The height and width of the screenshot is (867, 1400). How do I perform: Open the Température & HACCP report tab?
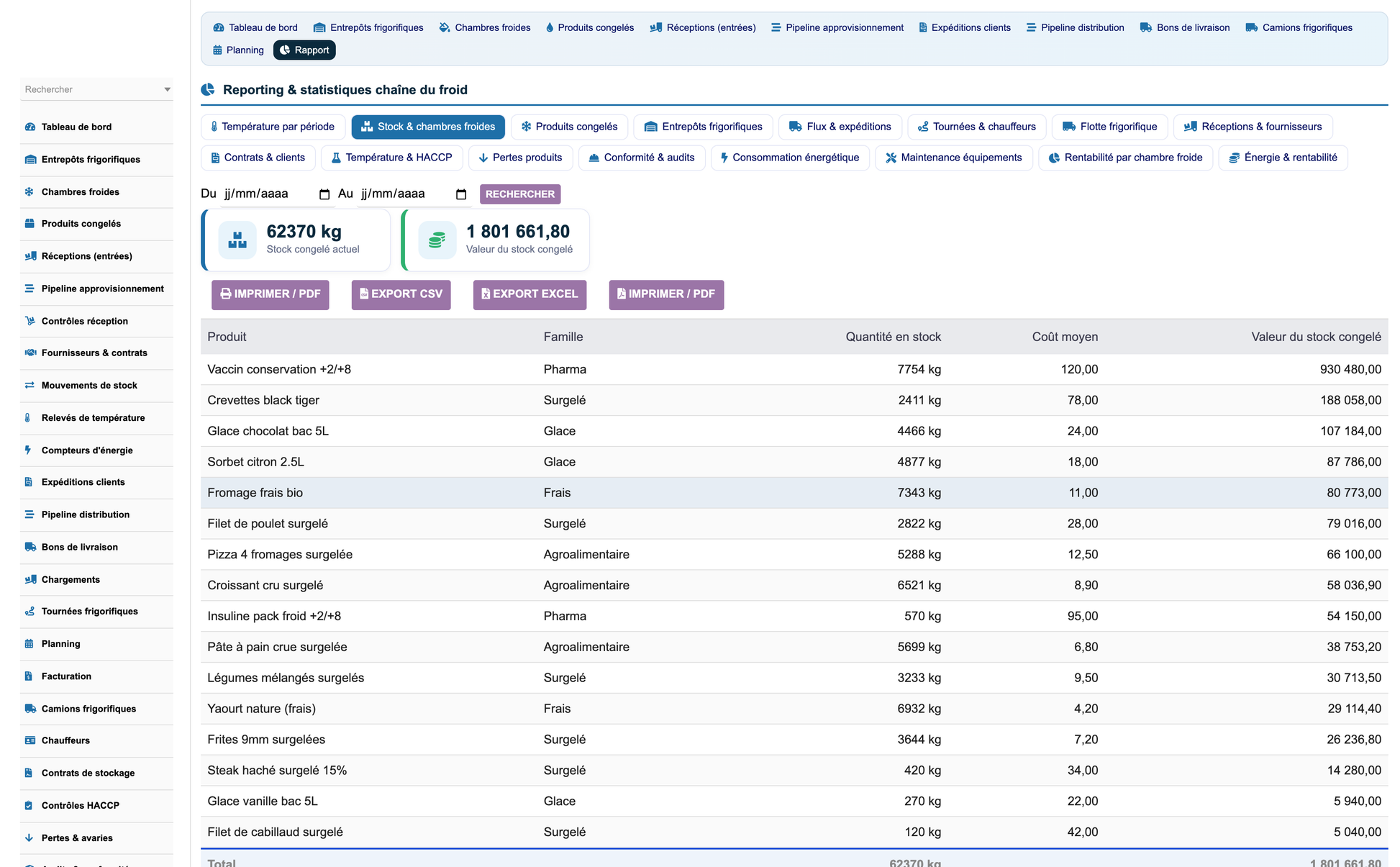pyautogui.click(x=392, y=158)
